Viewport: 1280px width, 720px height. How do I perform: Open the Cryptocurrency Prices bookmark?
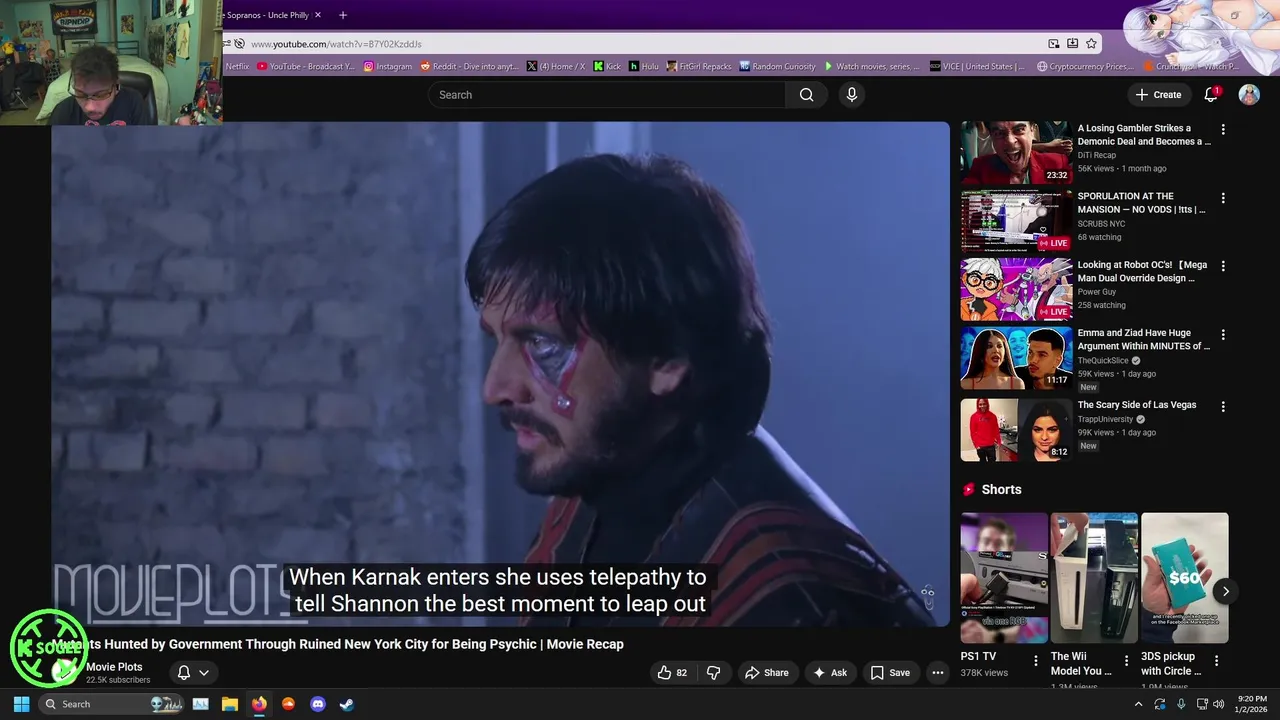(x=1085, y=67)
